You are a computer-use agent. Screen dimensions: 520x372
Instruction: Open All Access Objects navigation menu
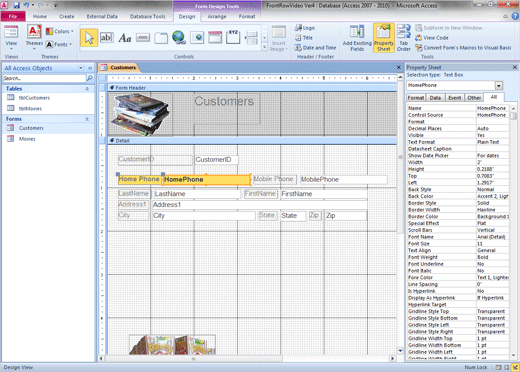81,68
